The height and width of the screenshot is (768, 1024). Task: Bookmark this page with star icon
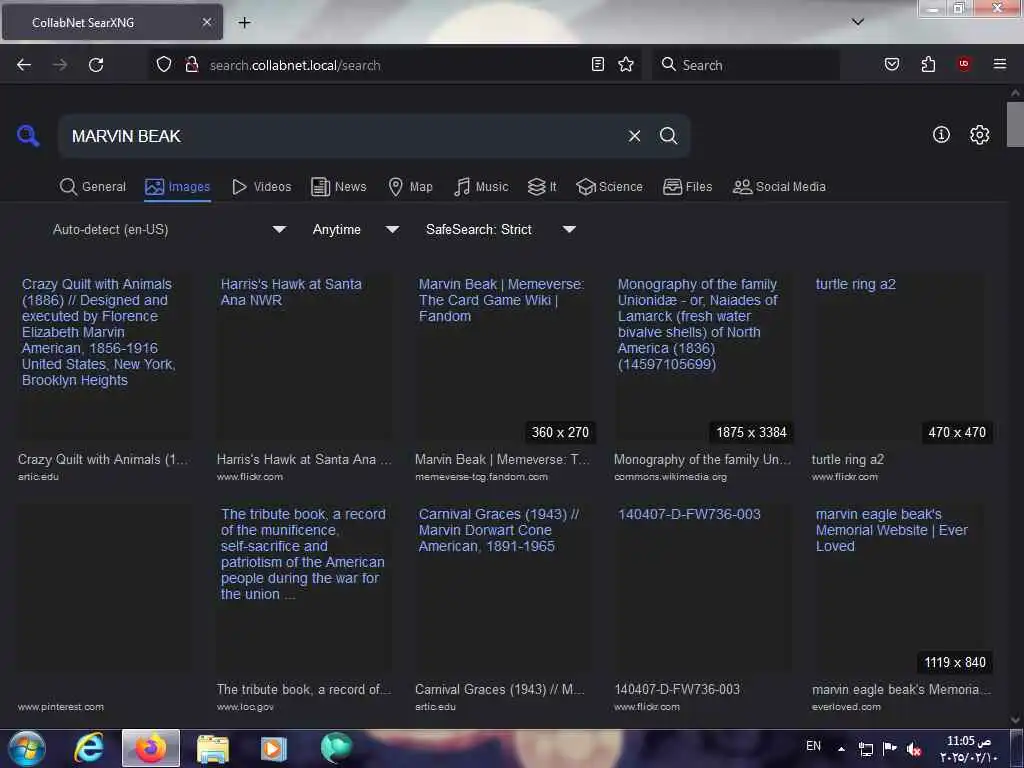pyautogui.click(x=626, y=64)
